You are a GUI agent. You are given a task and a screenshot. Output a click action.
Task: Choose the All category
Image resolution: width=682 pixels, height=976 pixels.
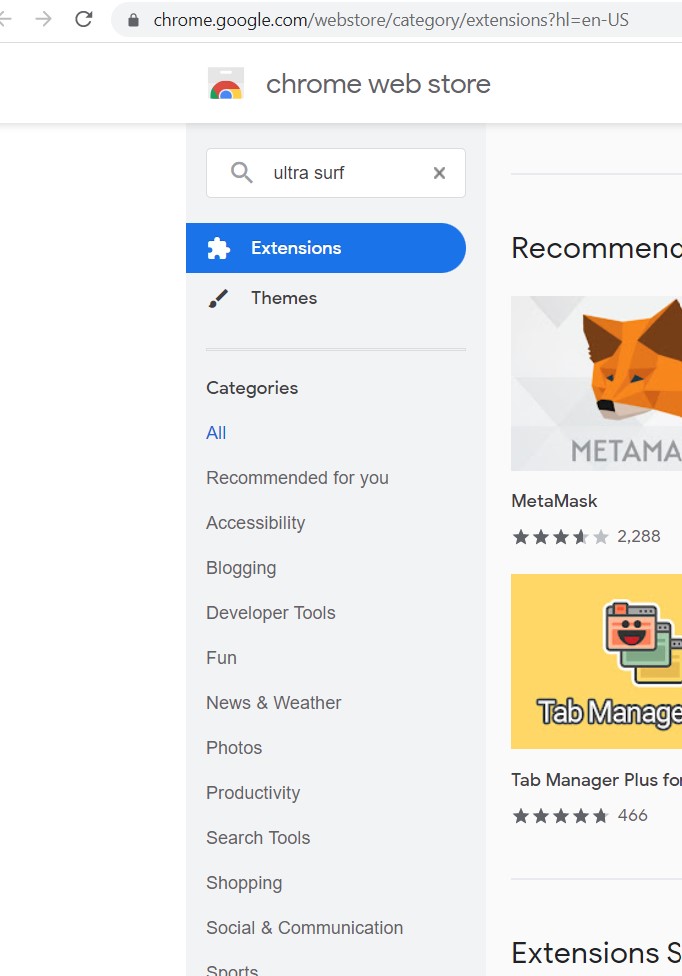coord(216,433)
